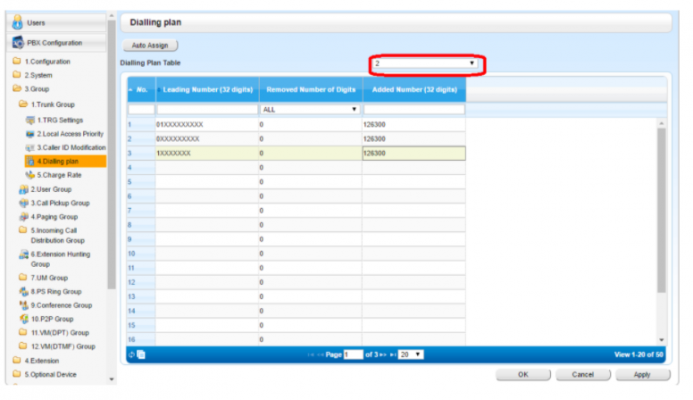Screen dimensions: 693x400
Task: Click the OK button
Action: (522, 374)
